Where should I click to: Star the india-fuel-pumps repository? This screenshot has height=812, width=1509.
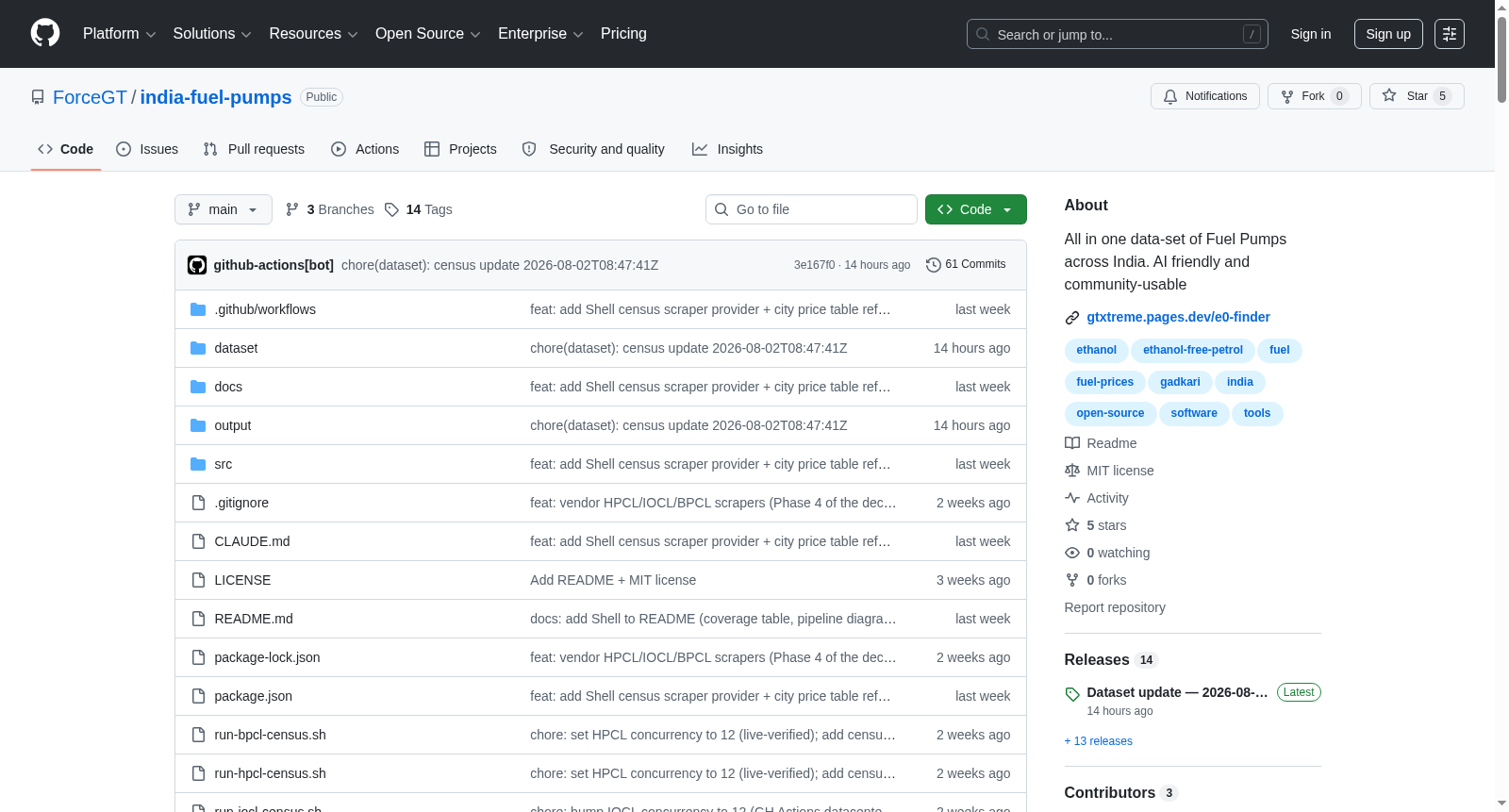click(x=1417, y=96)
